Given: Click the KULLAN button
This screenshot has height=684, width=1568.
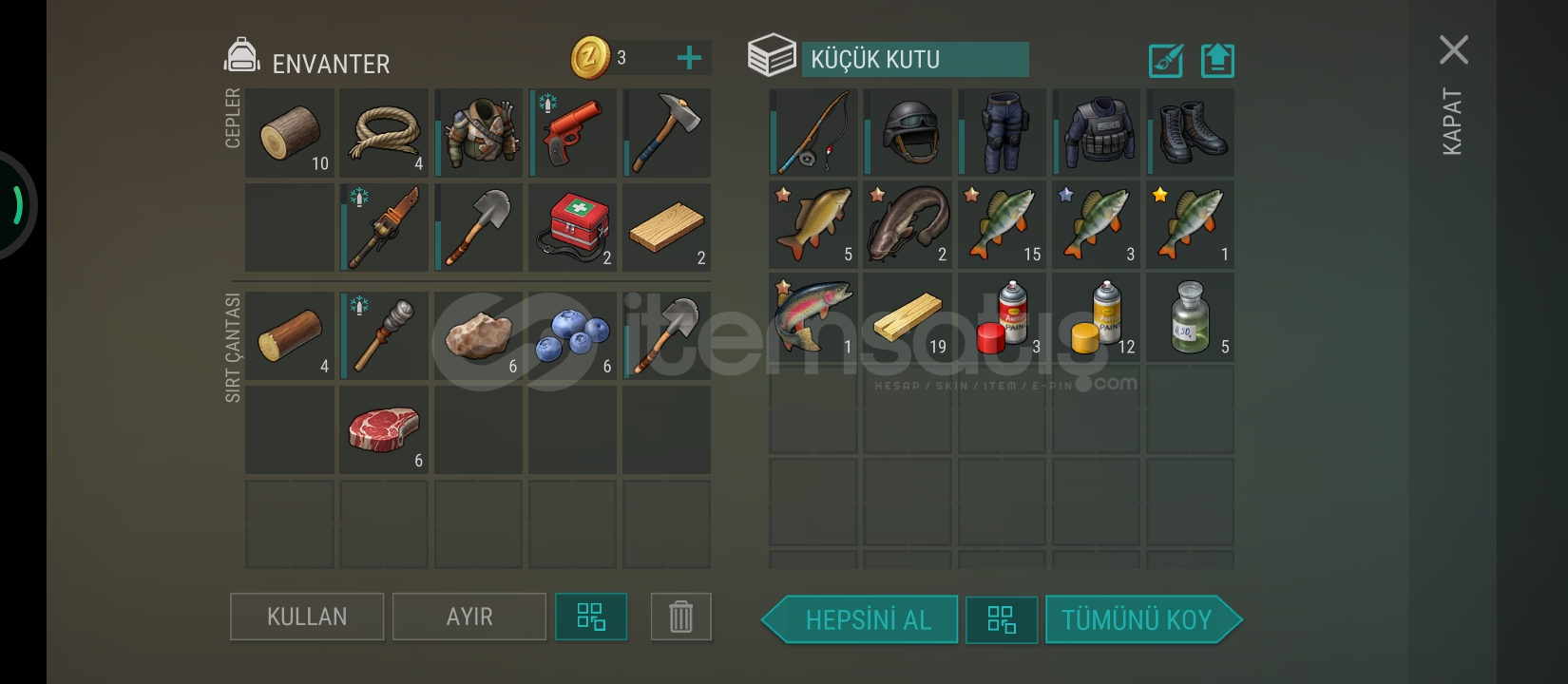Looking at the screenshot, I should click(307, 617).
